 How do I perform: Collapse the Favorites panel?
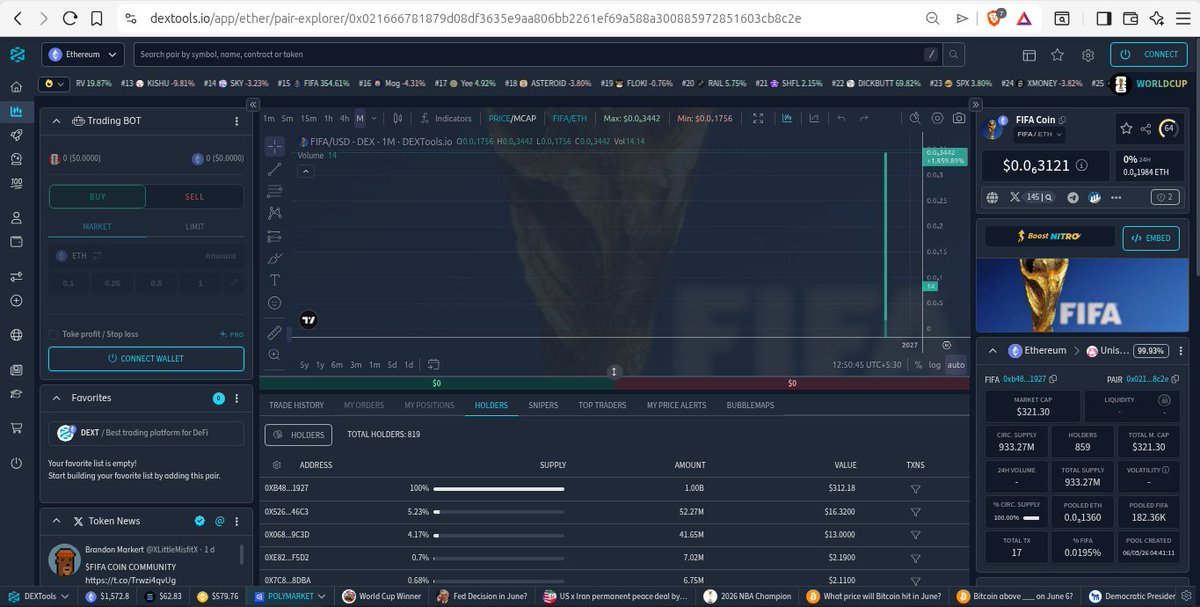56,398
